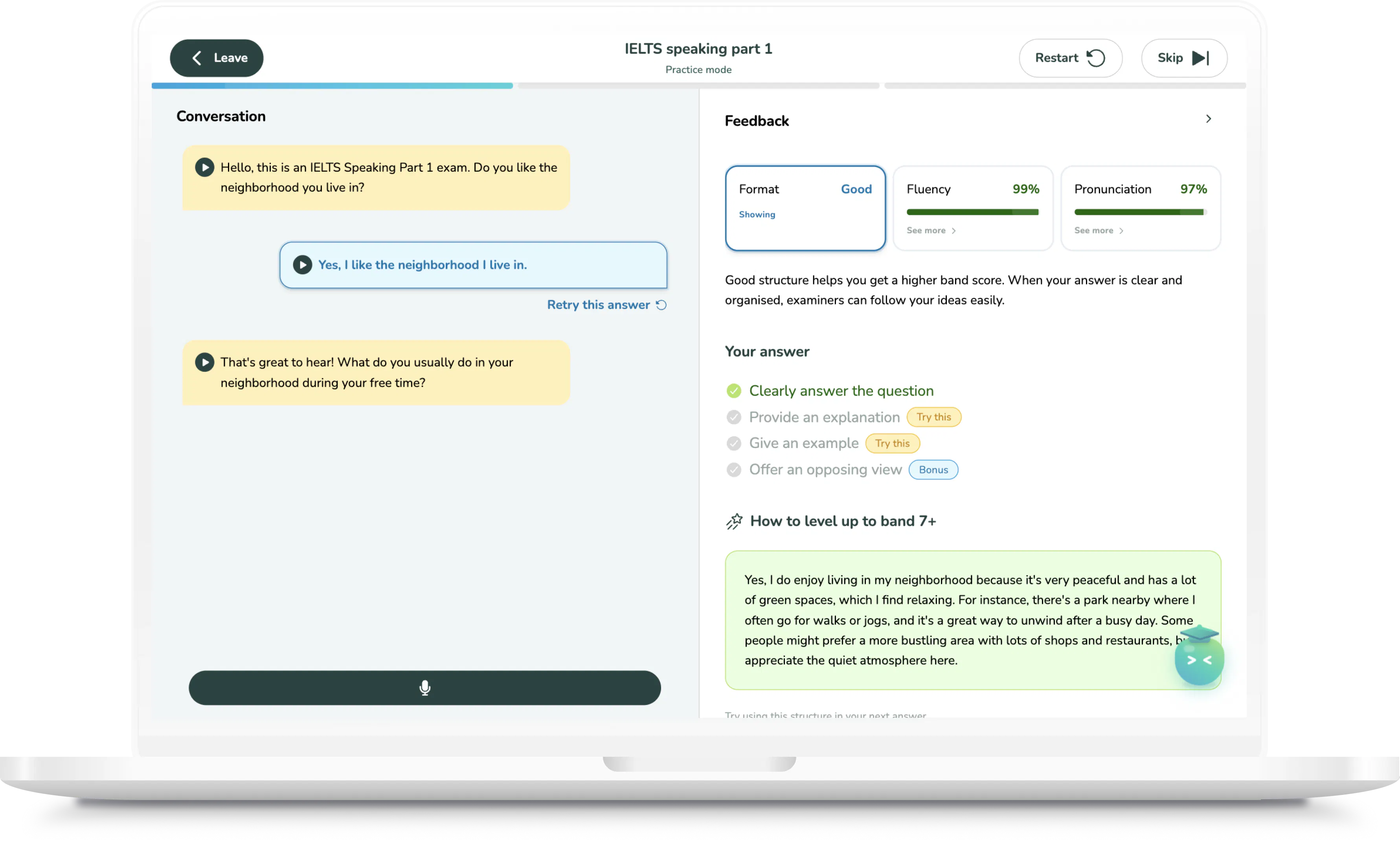Screen dimensions: 1400x844
Task: Click the green check for Clearly answer the question
Action: pos(733,391)
